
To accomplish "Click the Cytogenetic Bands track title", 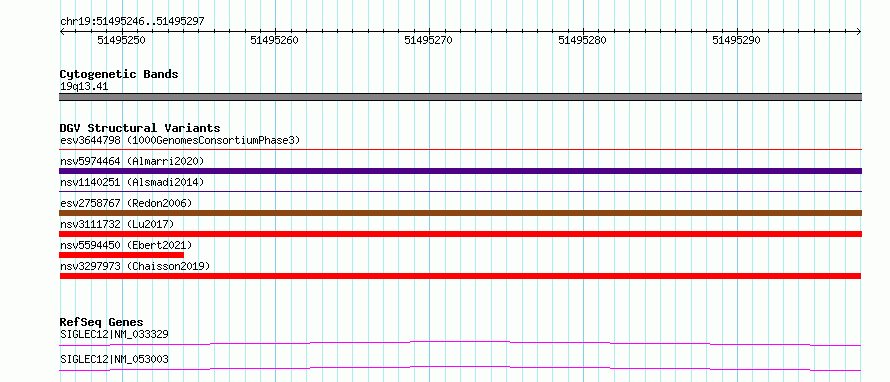I will (x=119, y=74).
